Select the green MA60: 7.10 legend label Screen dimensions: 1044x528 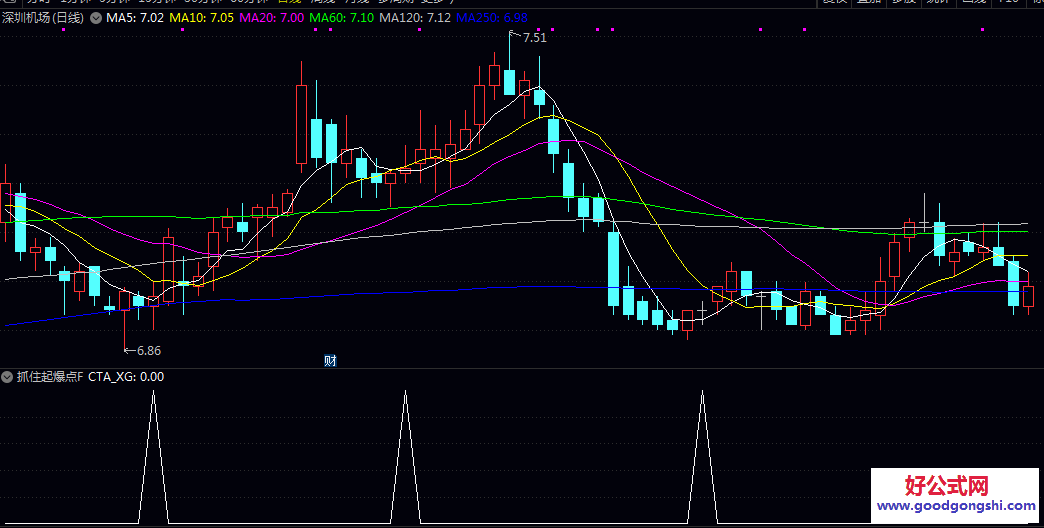click(x=341, y=18)
